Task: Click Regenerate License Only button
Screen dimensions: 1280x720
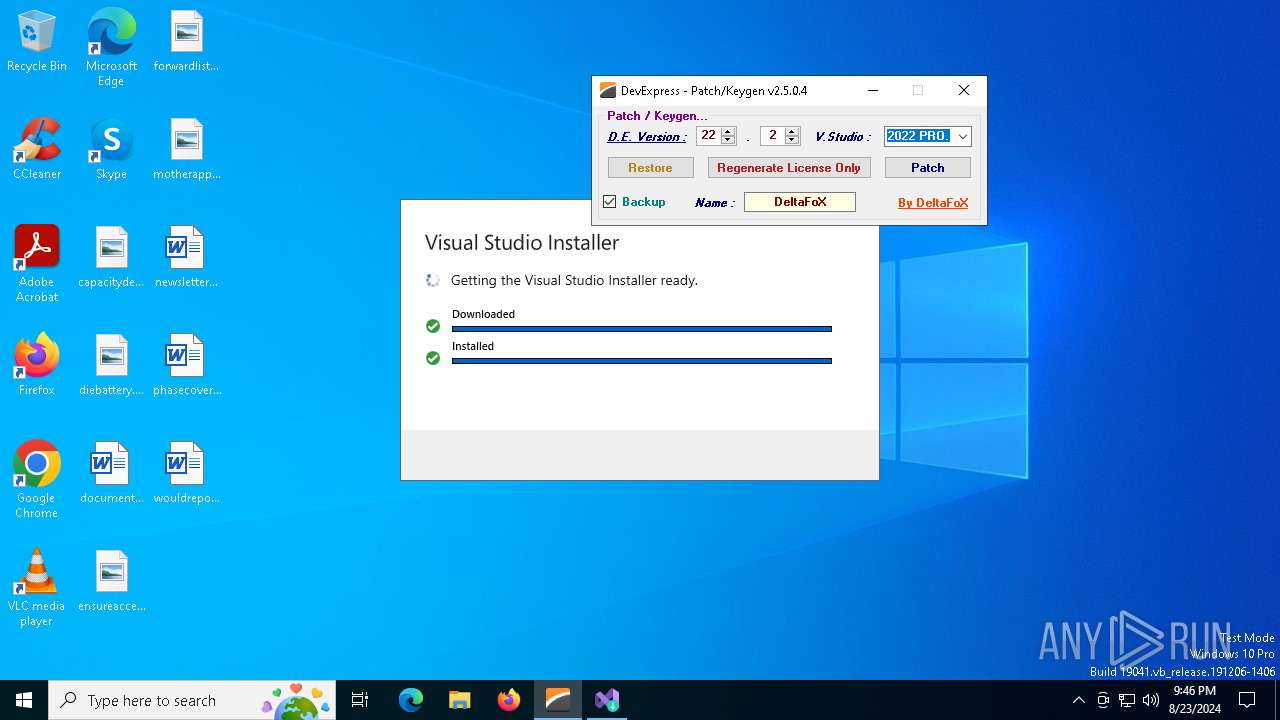Action: [x=789, y=168]
